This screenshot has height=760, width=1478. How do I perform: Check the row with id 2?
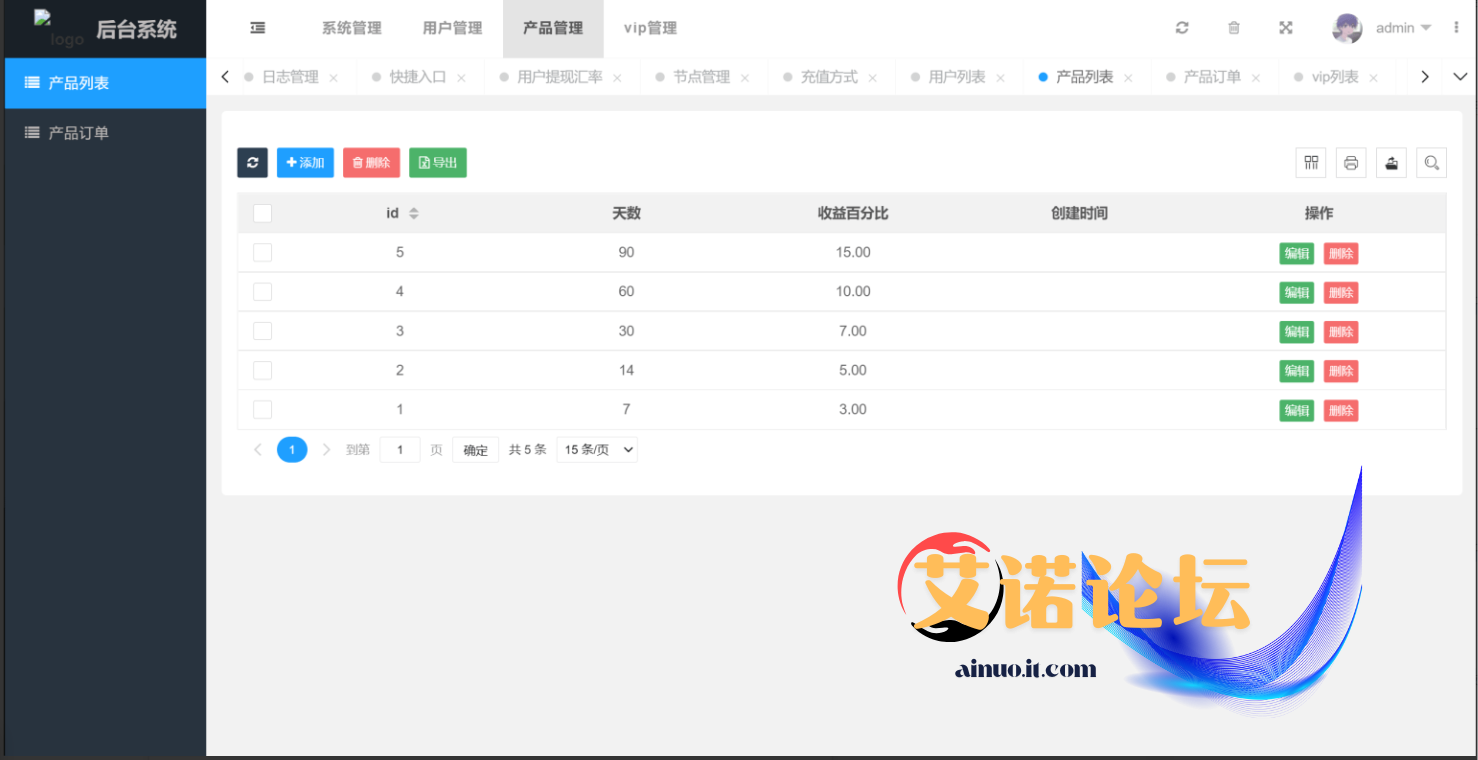(x=262, y=370)
